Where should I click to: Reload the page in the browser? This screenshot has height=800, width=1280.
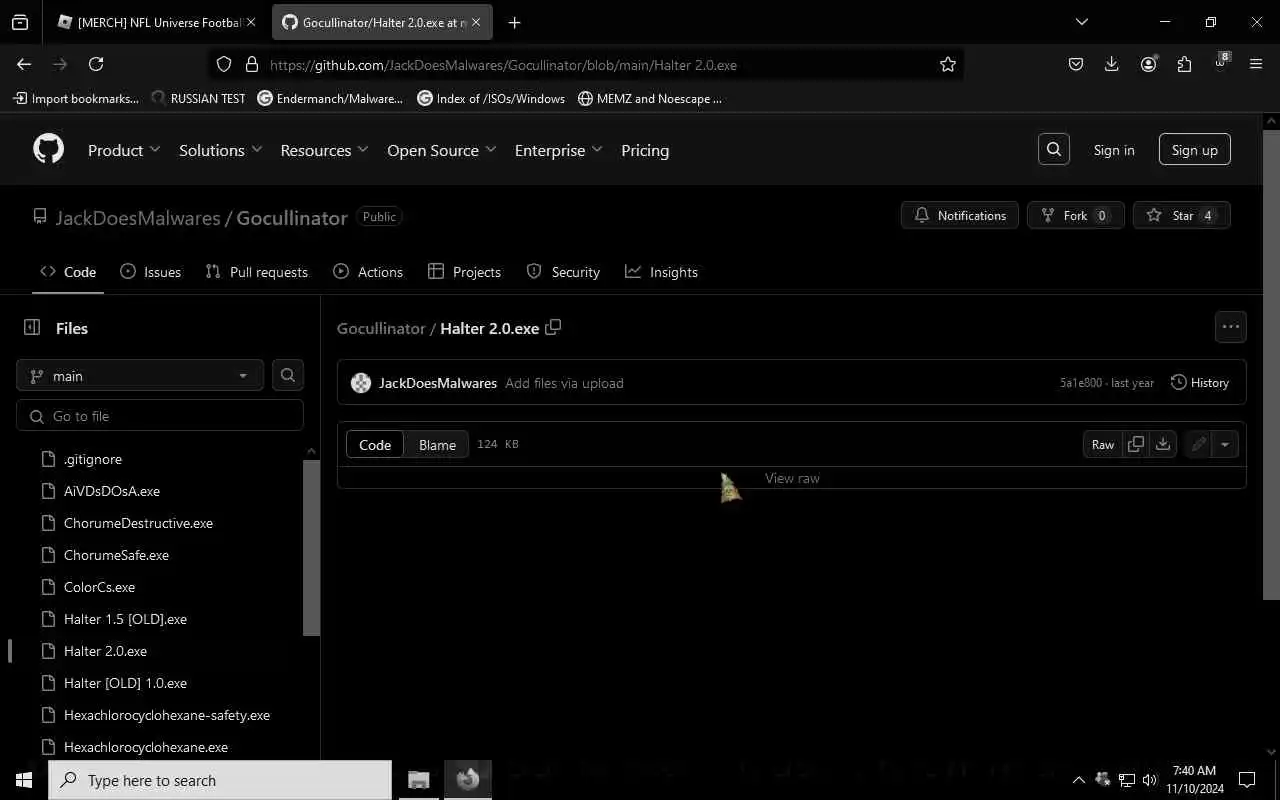96,64
